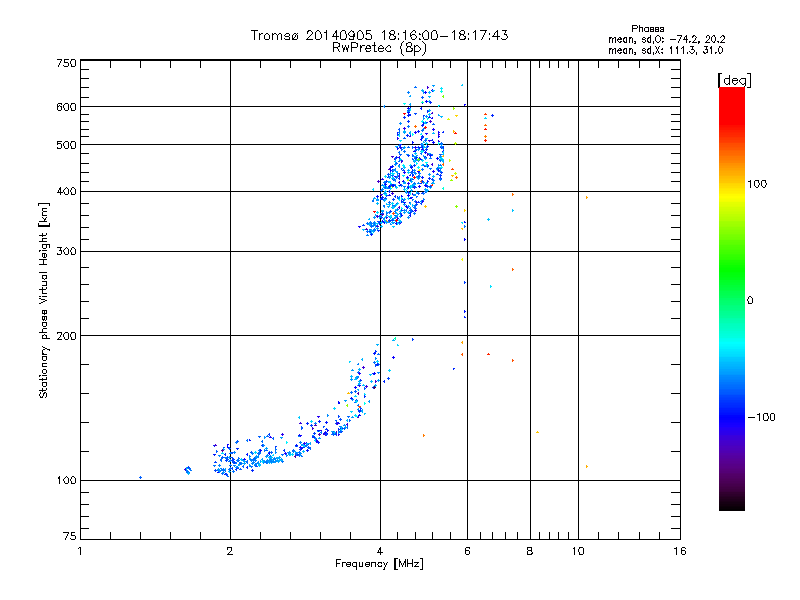
Task: Click the y-axis tick label '400'
Action: point(67,192)
